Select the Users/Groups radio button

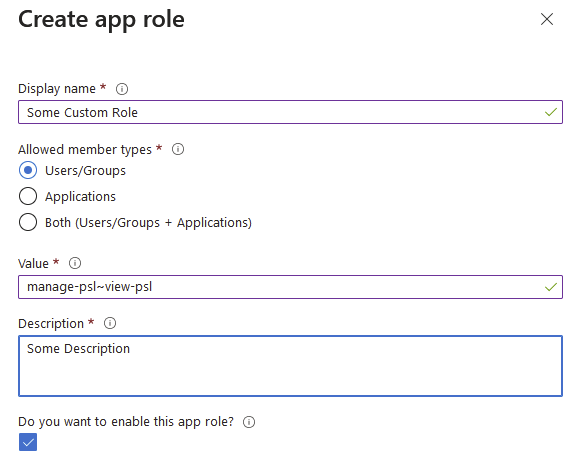(28, 170)
